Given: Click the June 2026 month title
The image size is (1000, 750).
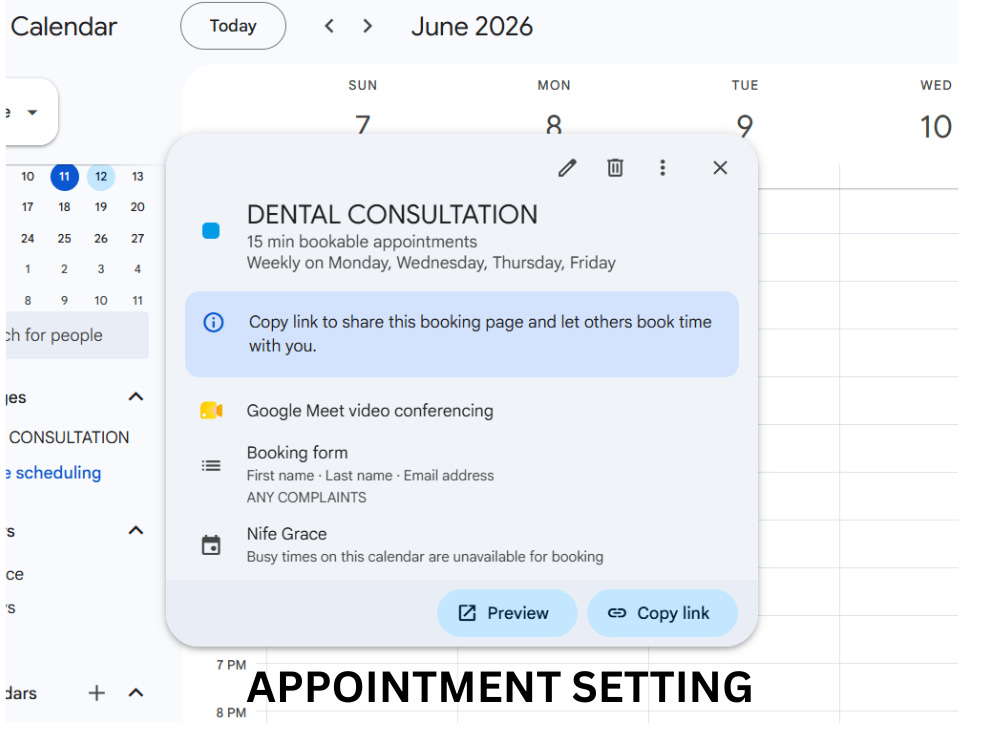Looking at the screenshot, I should (x=472, y=26).
